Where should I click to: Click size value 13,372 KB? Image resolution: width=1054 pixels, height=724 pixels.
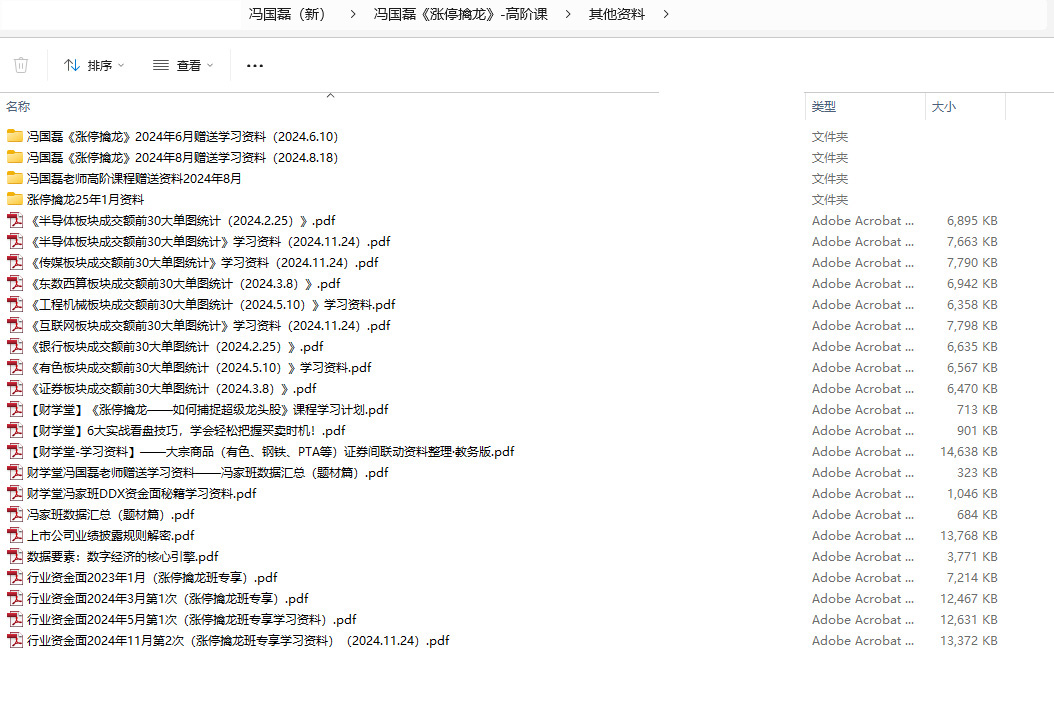(x=969, y=641)
